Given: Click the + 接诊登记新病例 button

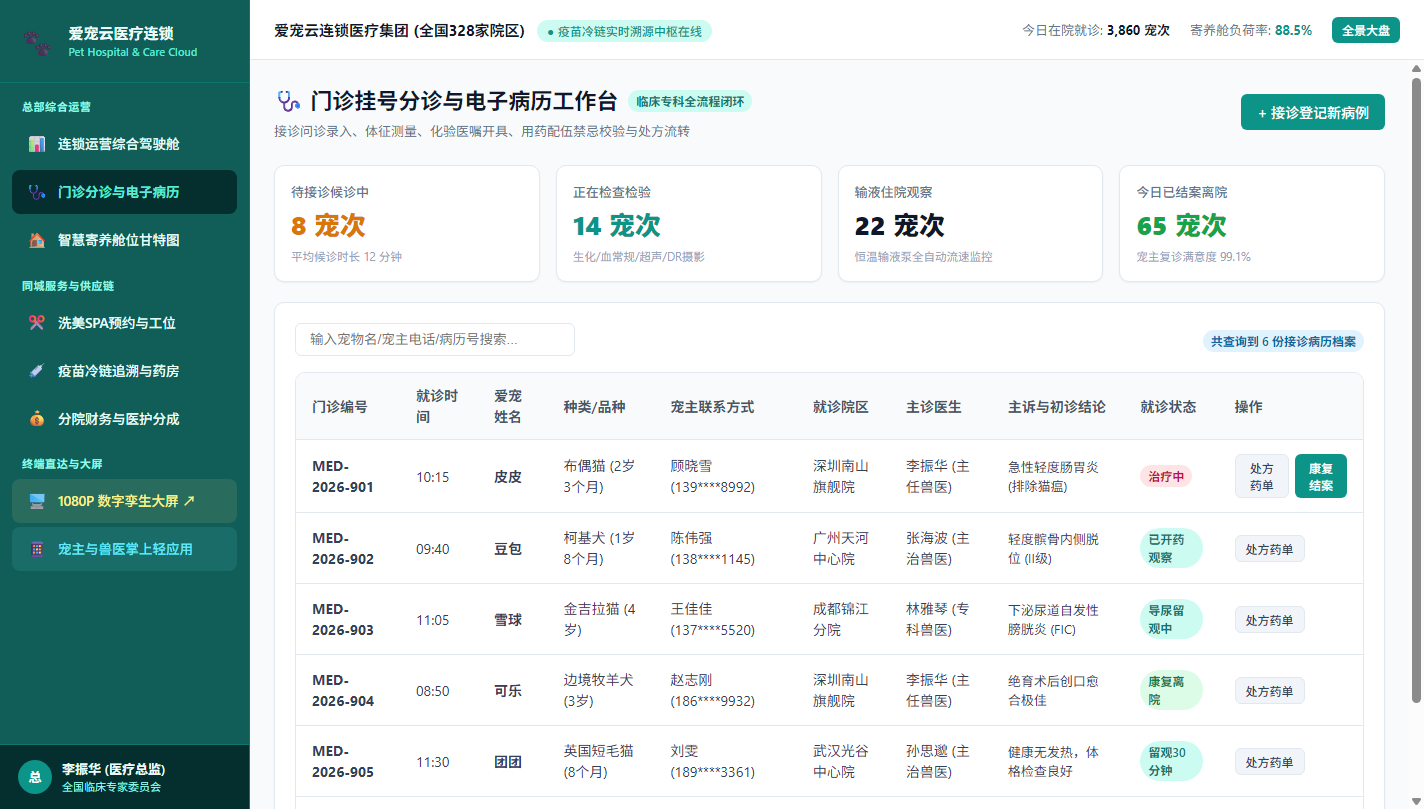Looking at the screenshot, I should 1313,112.
